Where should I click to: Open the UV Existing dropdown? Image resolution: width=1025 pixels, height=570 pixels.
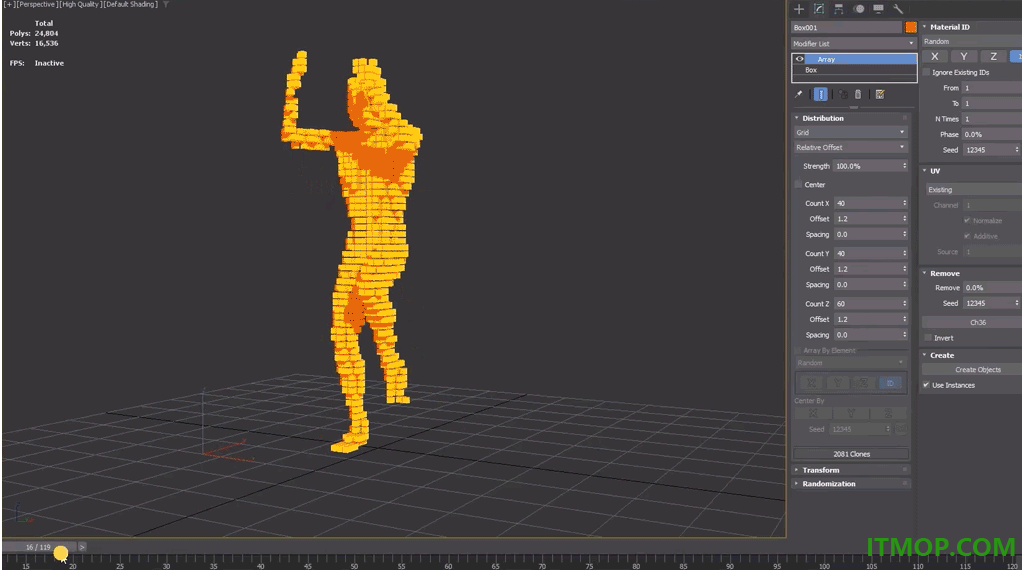[x=974, y=190]
